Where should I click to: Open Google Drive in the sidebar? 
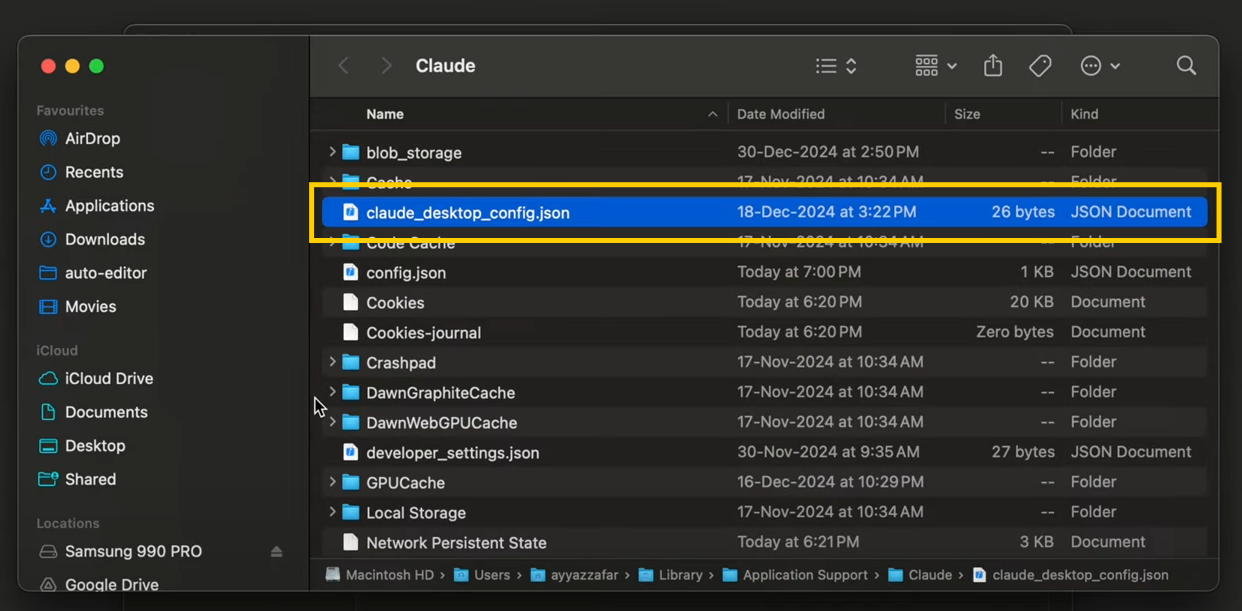(x=112, y=584)
